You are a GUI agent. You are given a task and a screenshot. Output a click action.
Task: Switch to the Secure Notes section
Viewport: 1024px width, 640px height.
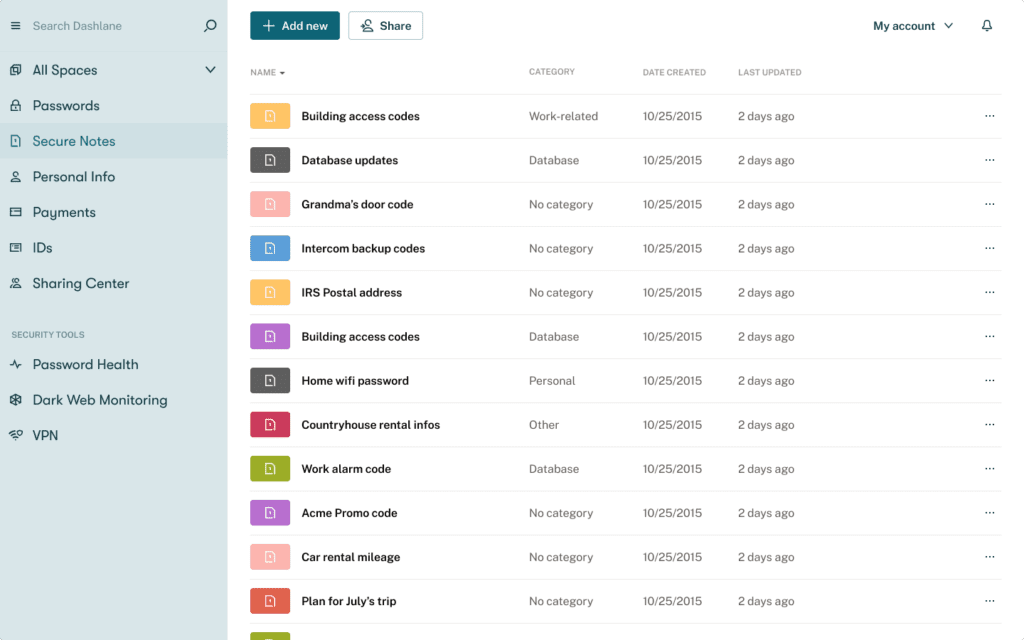tap(74, 141)
